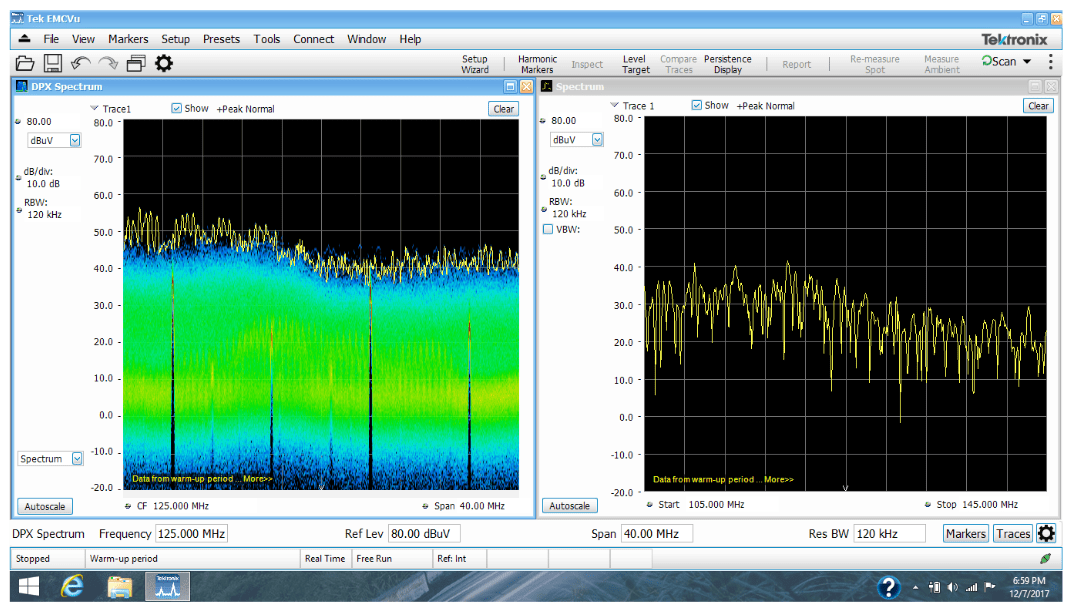Image resolution: width=1074 pixels, height=609 pixels.
Task: Open the Tools menu
Action: click(x=266, y=39)
